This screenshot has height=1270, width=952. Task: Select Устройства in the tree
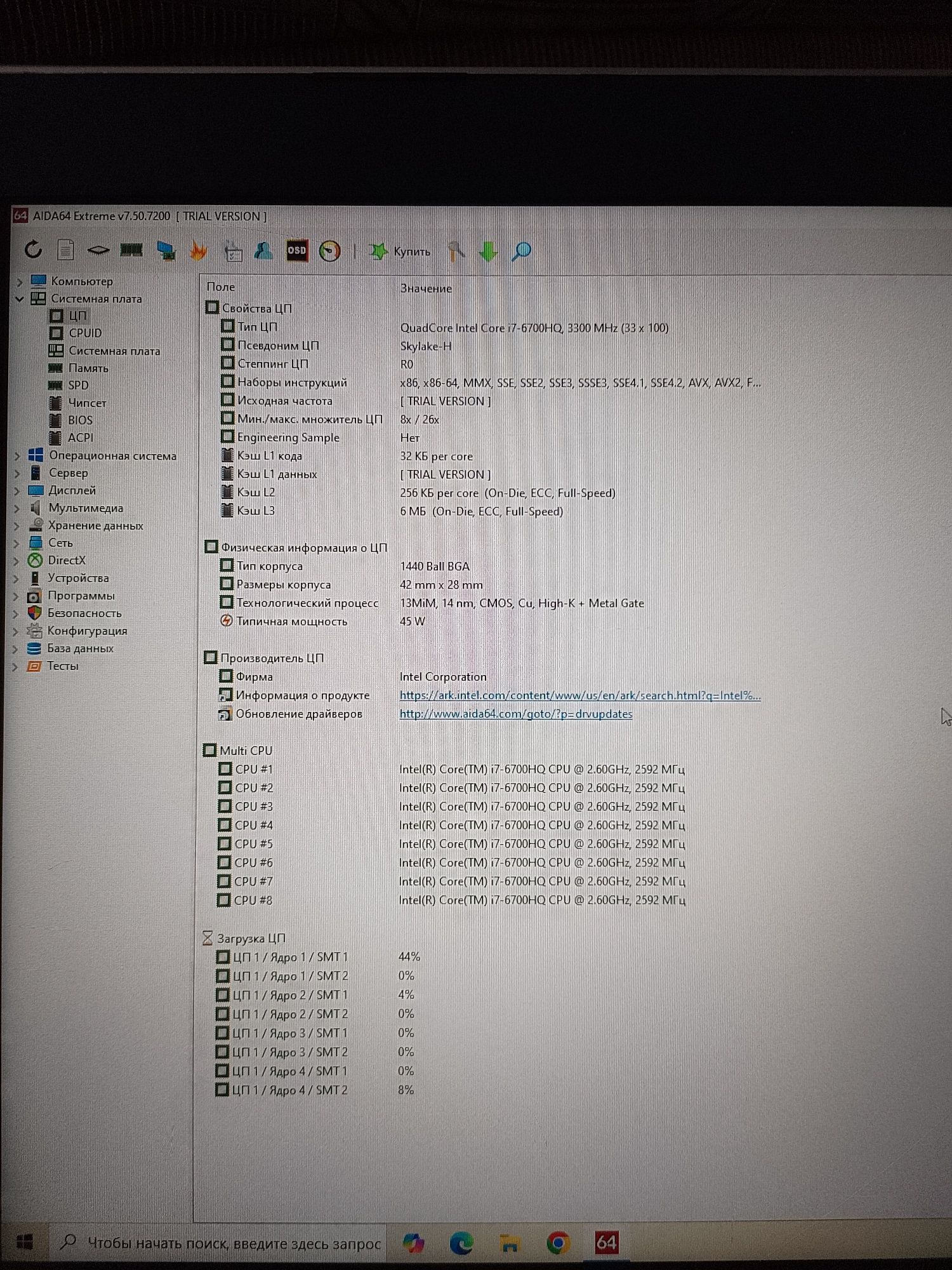coord(78,578)
